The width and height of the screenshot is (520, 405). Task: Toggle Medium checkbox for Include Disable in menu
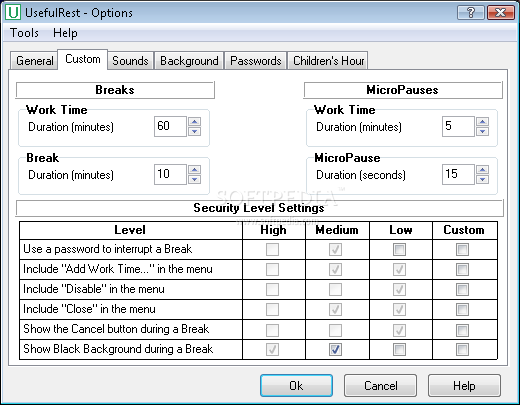[335, 289]
